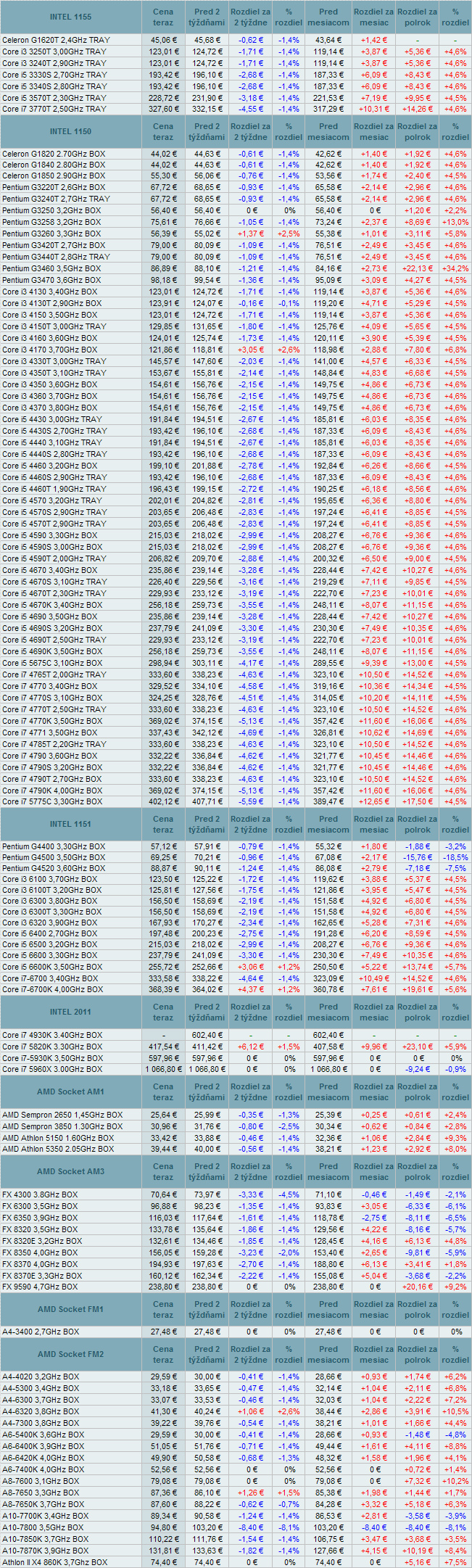This screenshot has width=472, height=1568.
Task: Select Core i3 4170 3,70GHz BOX name
Action: point(50,350)
